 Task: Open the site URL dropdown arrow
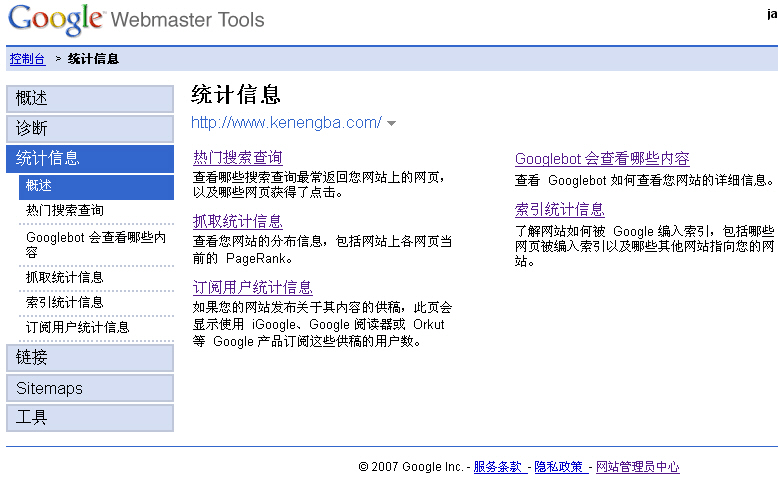[x=391, y=124]
